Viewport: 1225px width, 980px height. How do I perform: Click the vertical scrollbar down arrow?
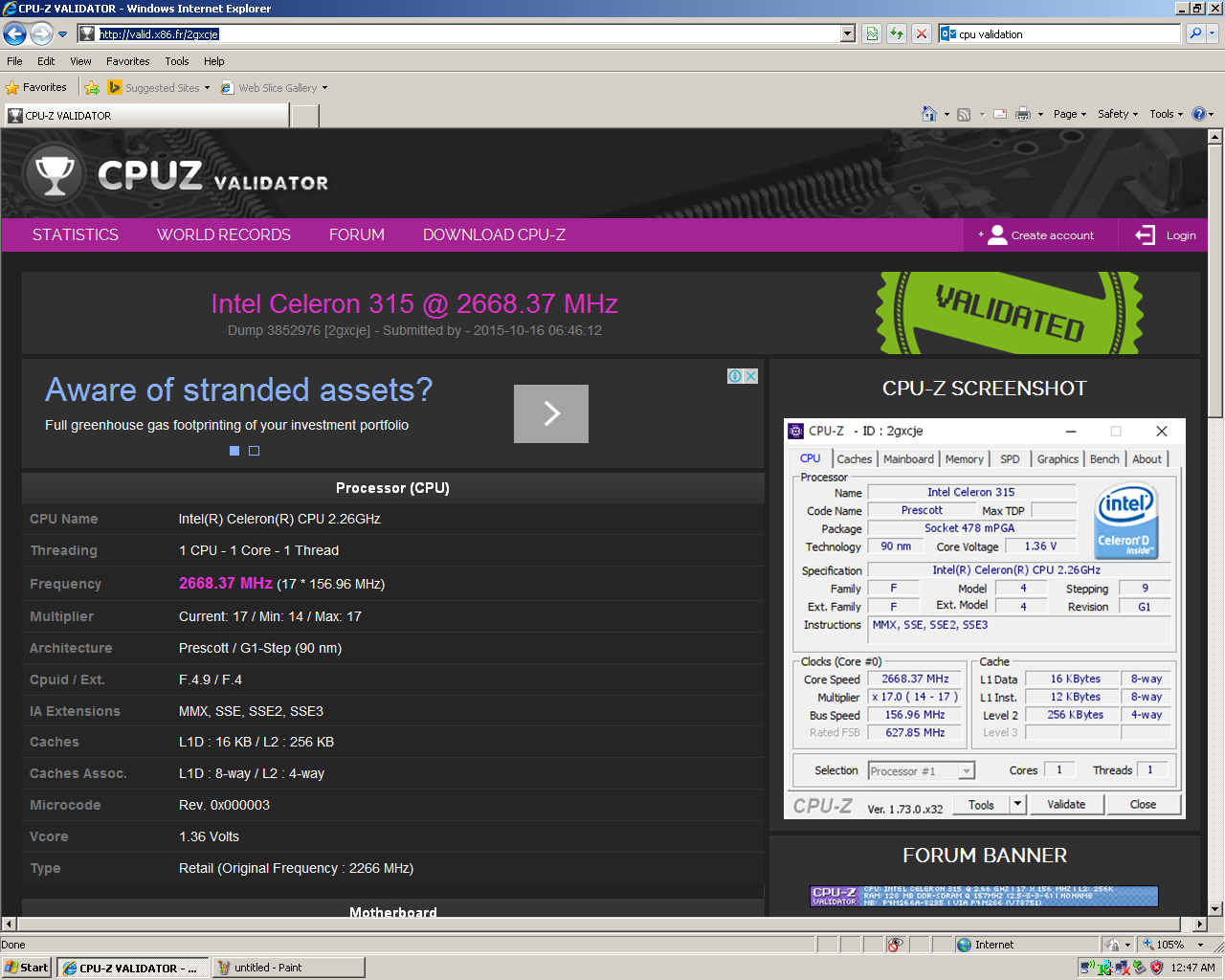1215,908
